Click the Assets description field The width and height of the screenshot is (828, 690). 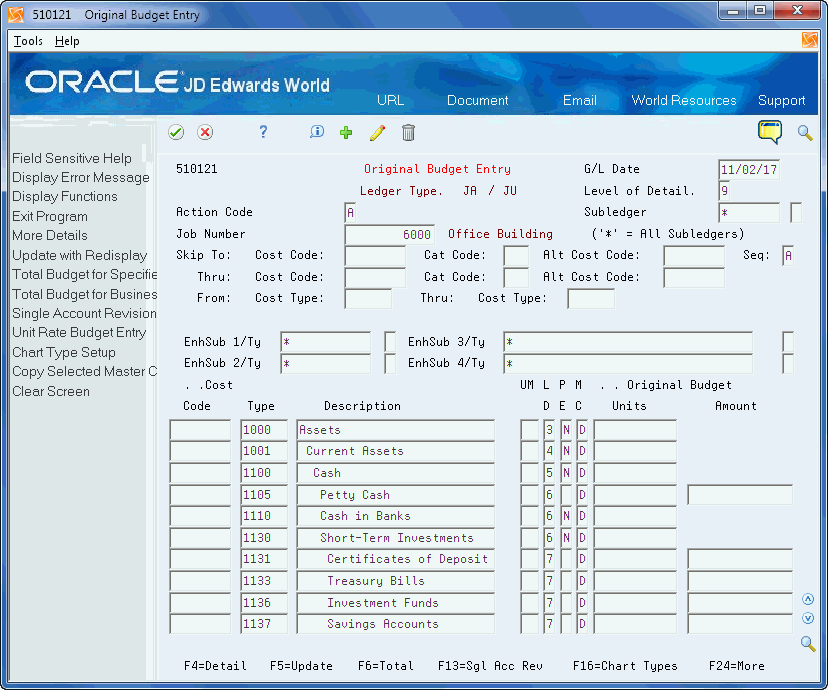[396, 430]
